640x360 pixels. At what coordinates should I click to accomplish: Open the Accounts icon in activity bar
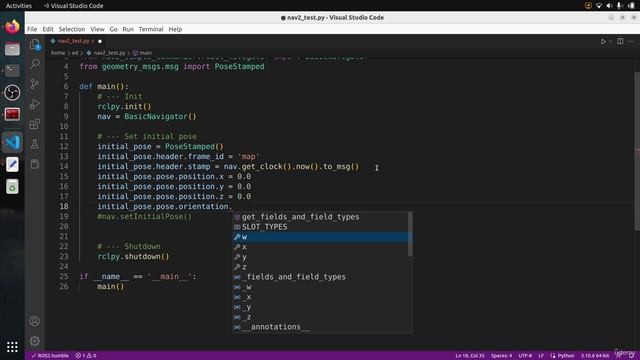point(35,321)
